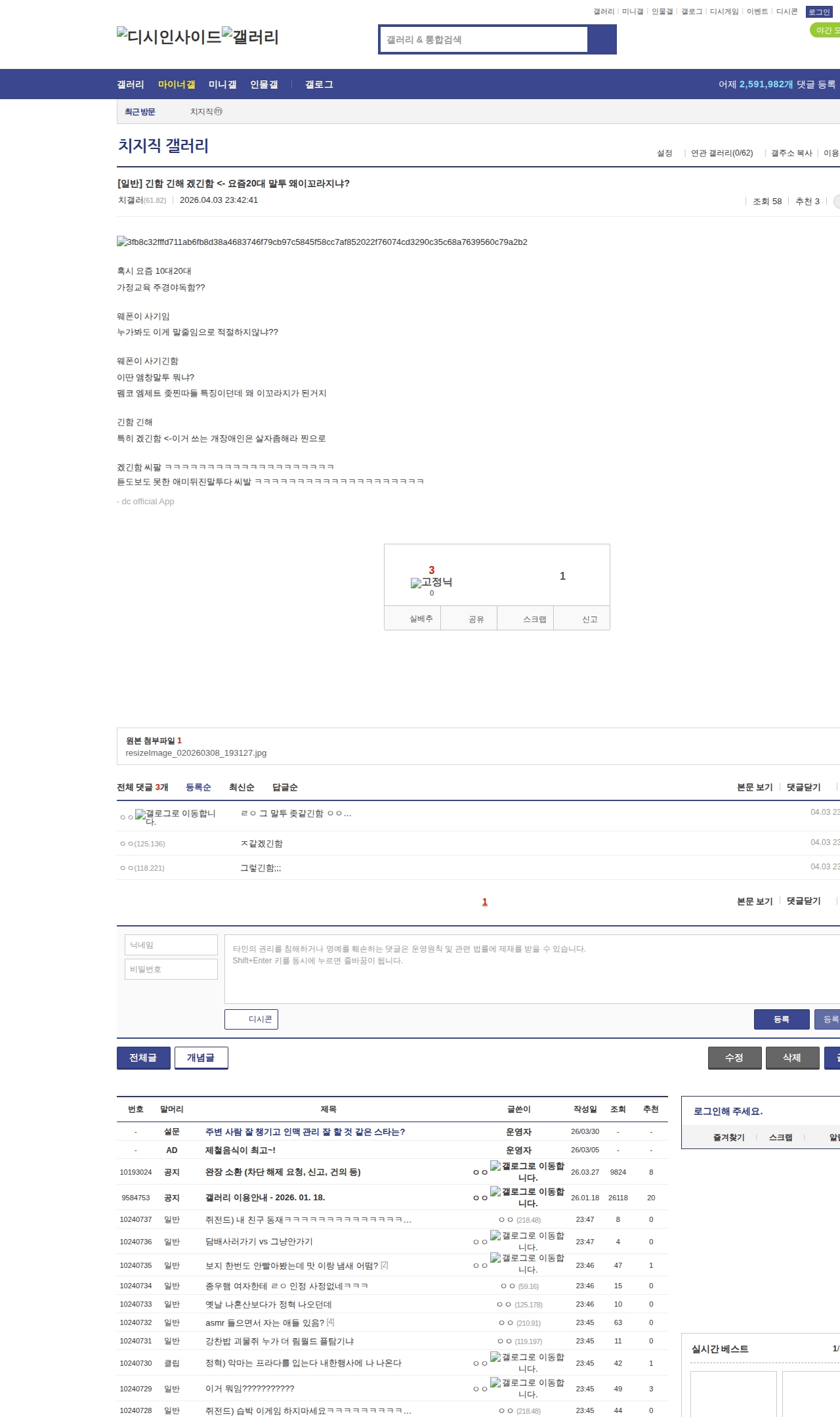Click the 실베추 button under the vote box
Screen dimensions: 840x1417
coord(413,618)
